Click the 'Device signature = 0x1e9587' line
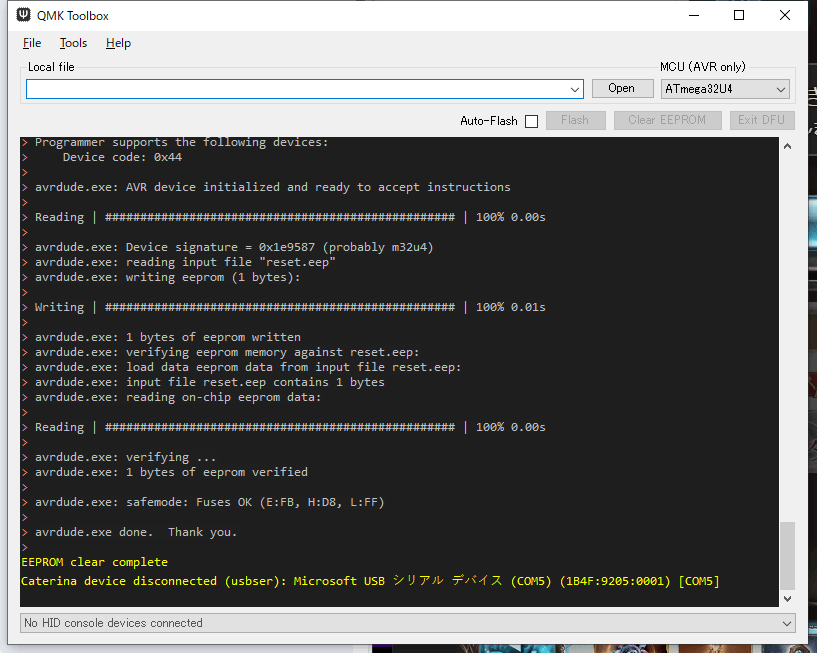Screen dimensions: 817x653 click(x=234, y=247)
